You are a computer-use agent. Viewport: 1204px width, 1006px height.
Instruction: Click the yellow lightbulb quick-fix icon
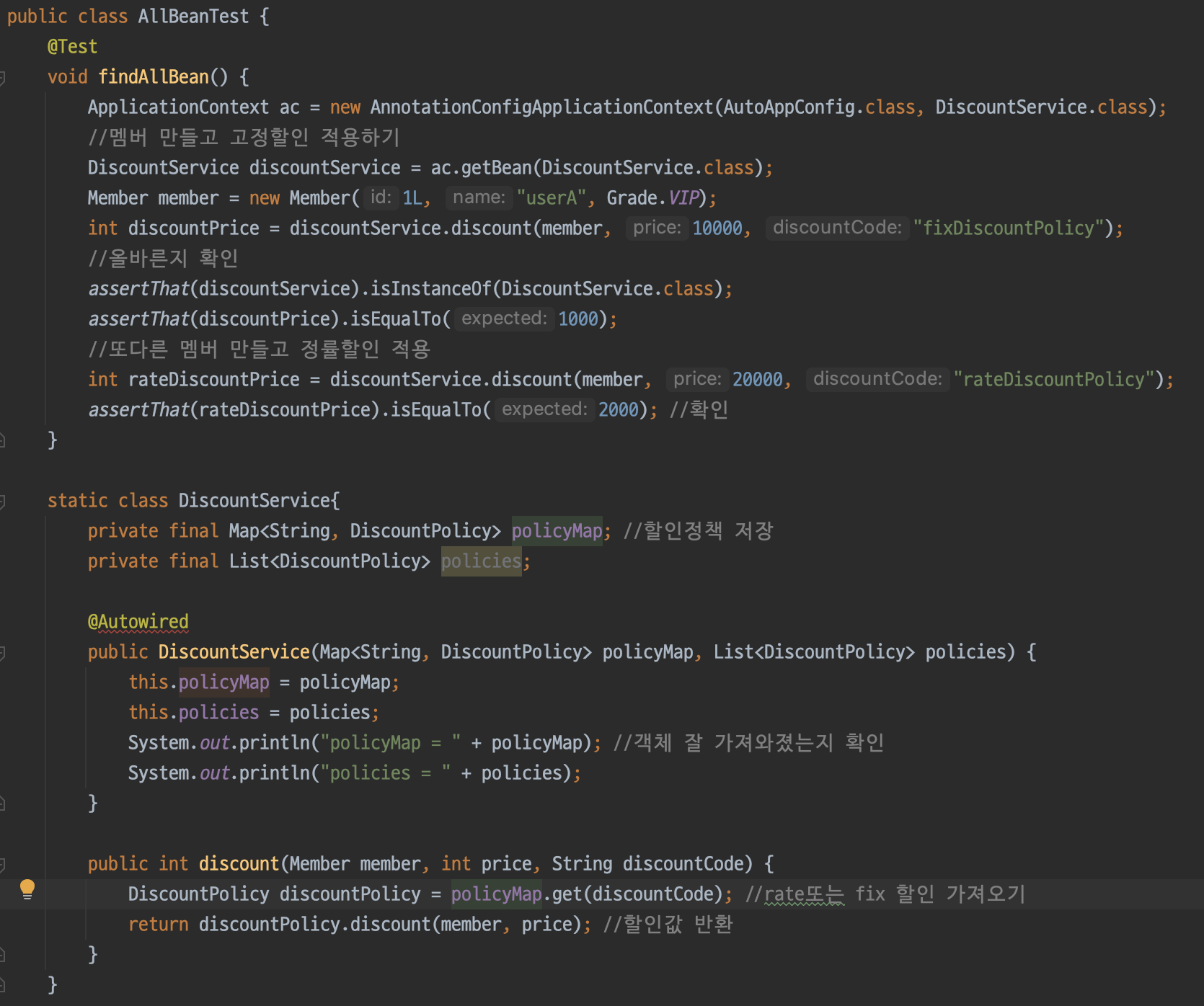[27, 889]
